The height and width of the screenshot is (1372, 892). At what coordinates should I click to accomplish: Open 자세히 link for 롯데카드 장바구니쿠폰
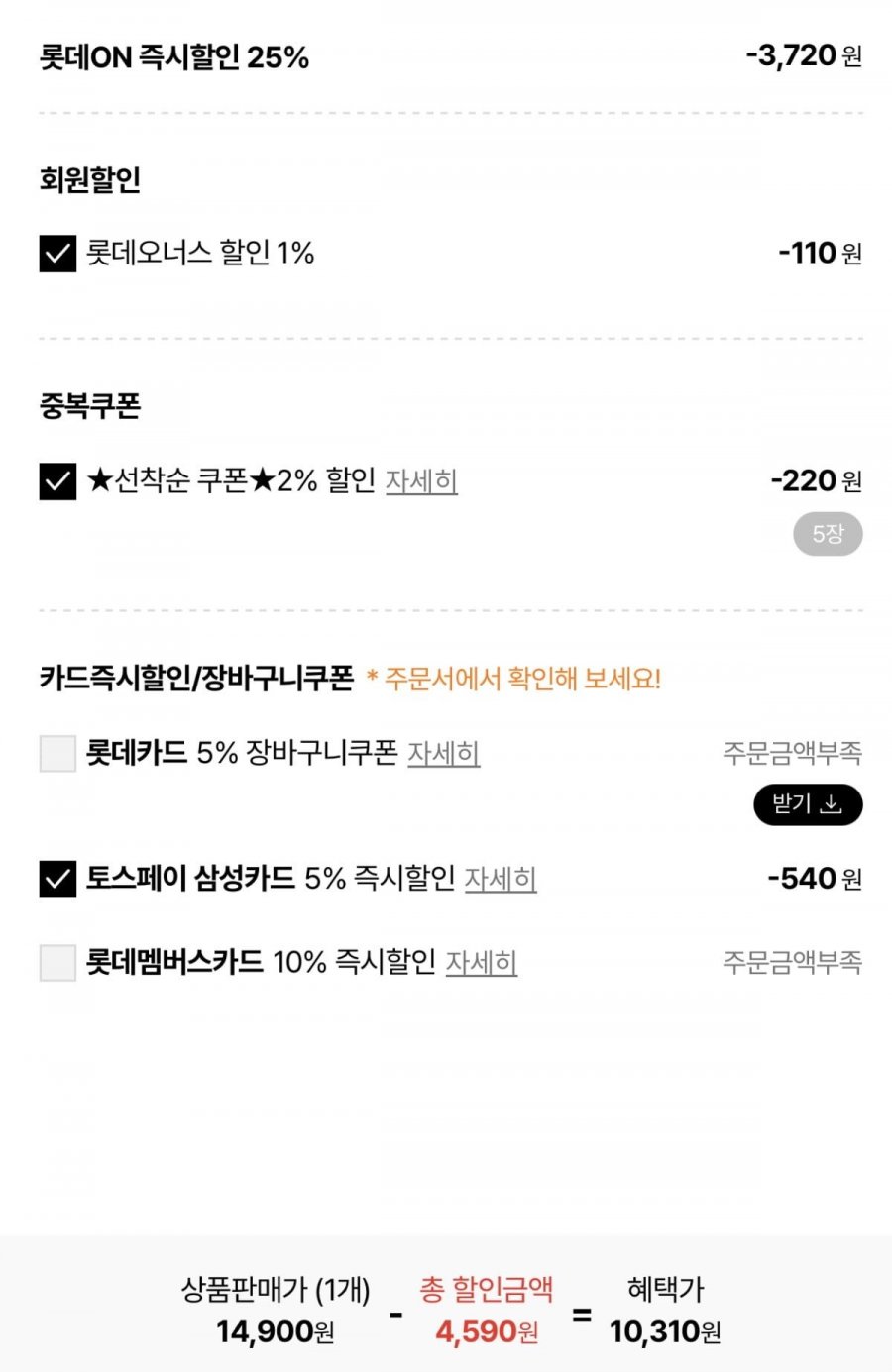(444, 754)
